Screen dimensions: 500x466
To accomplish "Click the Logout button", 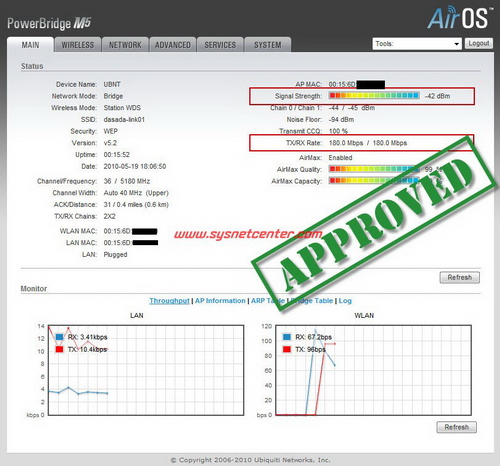I will tap(479, 43).
